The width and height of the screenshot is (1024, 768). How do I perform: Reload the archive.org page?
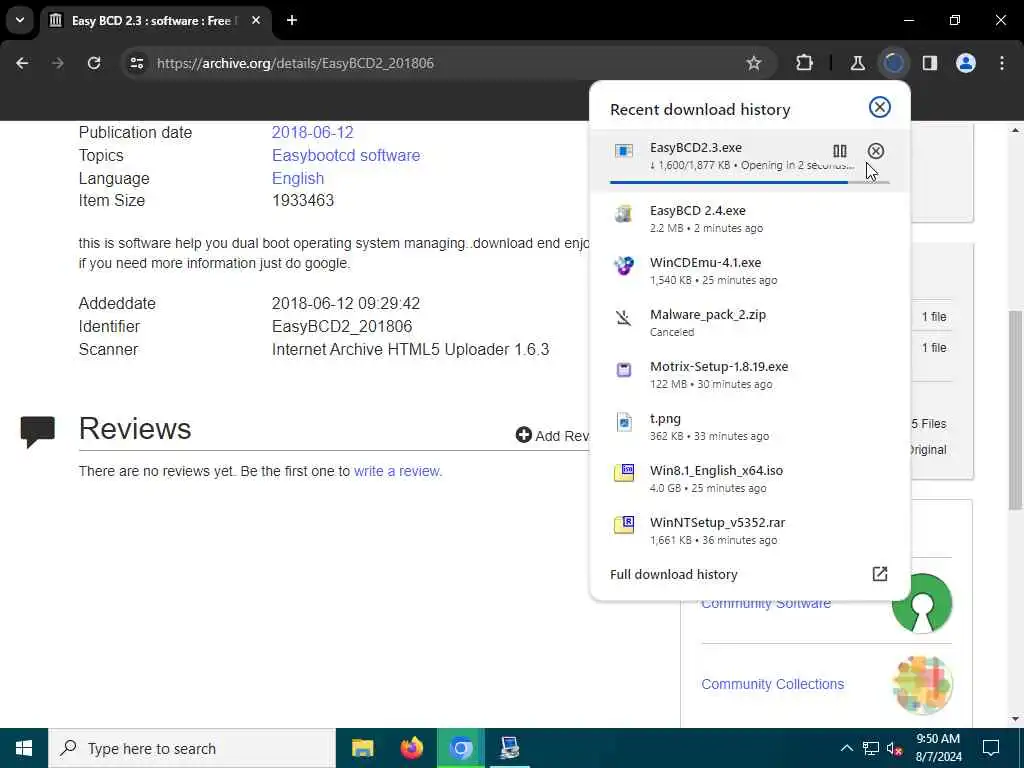pyautogui.click(x=94, y=63)
